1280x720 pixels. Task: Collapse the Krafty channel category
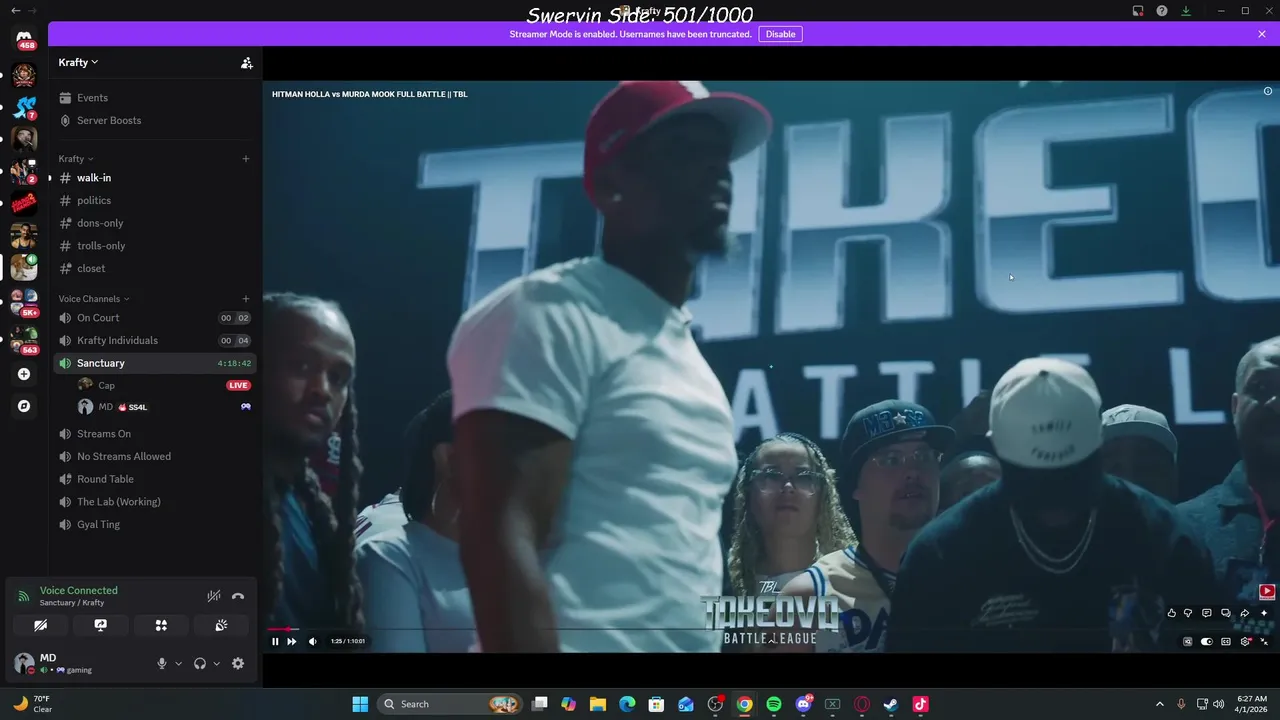click(75, 159)
